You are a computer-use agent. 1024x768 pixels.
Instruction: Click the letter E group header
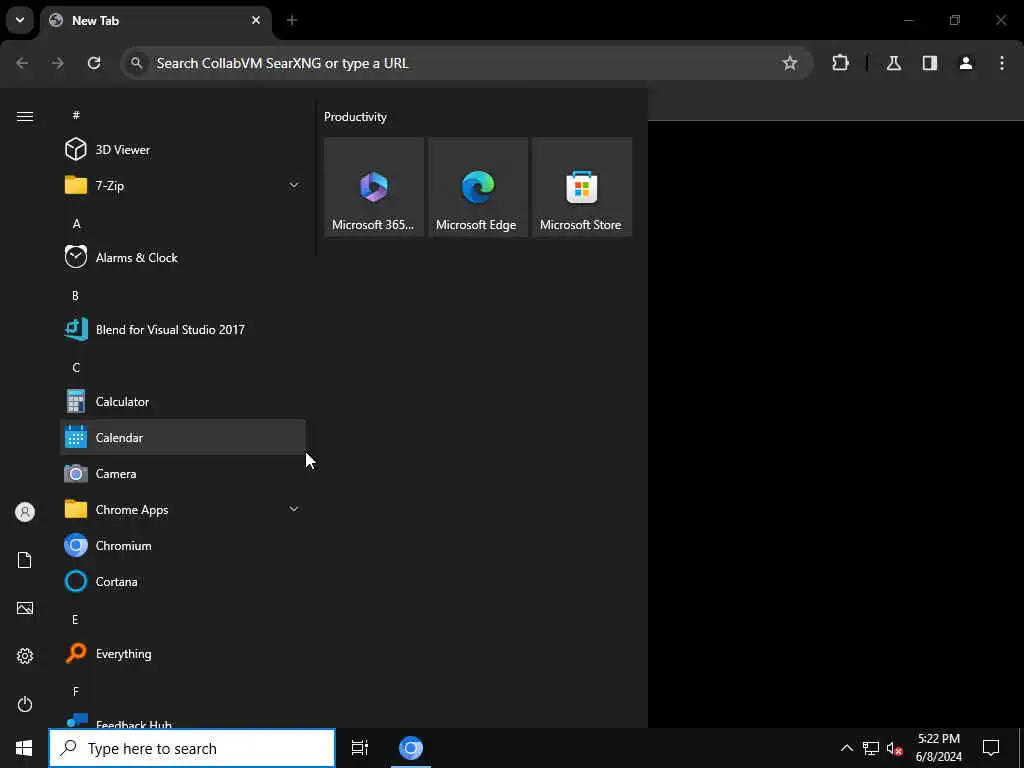75,619
